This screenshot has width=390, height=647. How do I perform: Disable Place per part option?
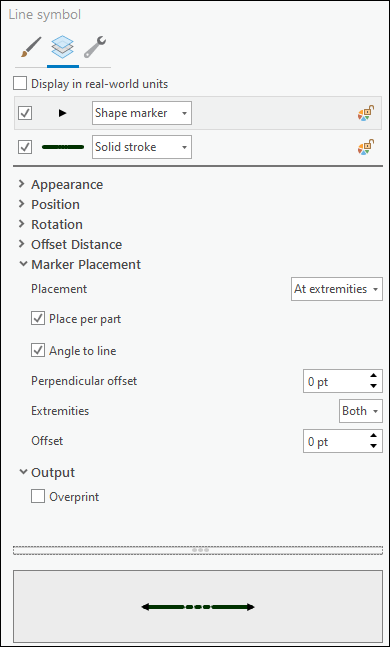tap(38, 319)
